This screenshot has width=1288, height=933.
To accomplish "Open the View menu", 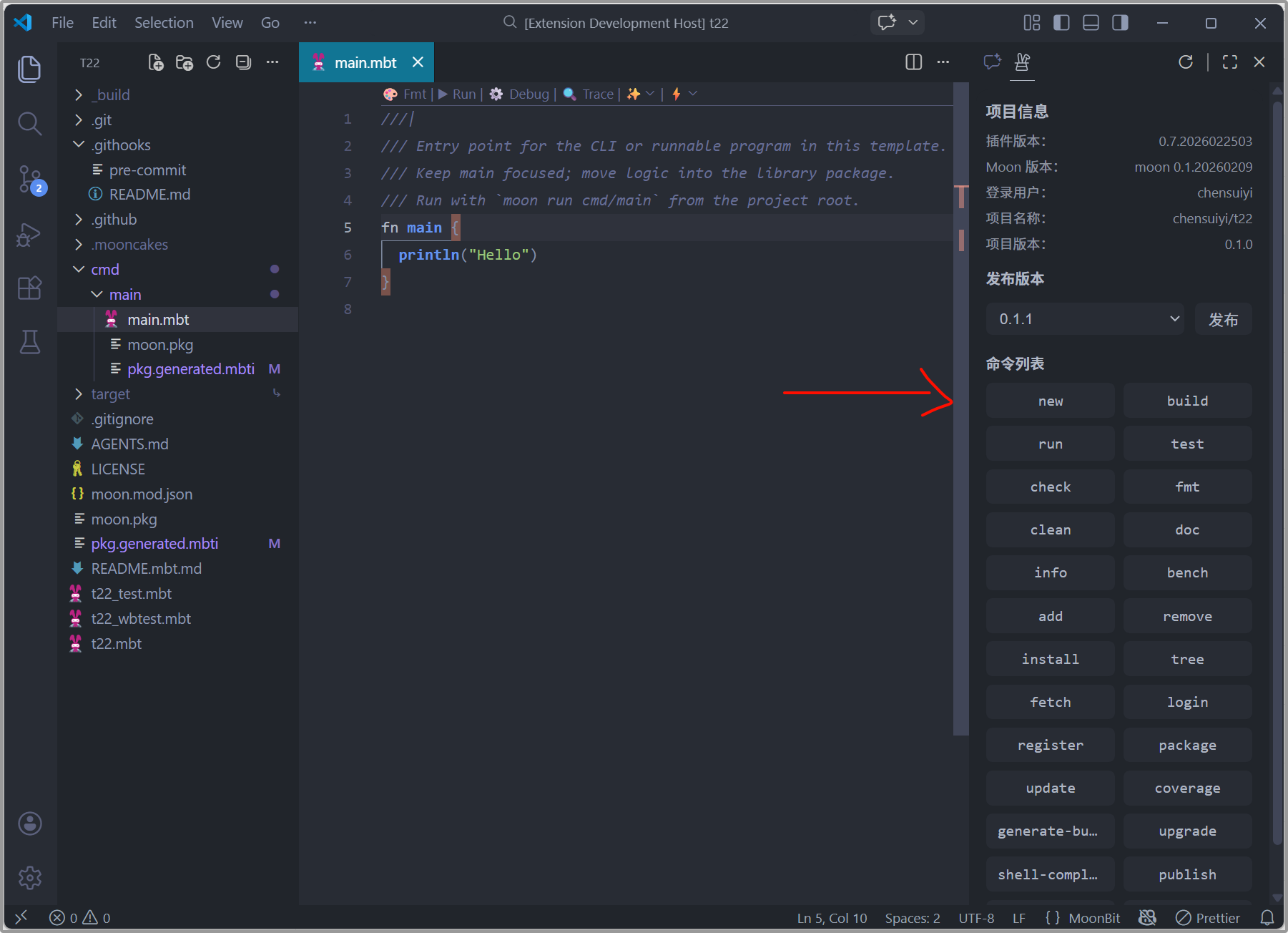I will tap(227, 23).
